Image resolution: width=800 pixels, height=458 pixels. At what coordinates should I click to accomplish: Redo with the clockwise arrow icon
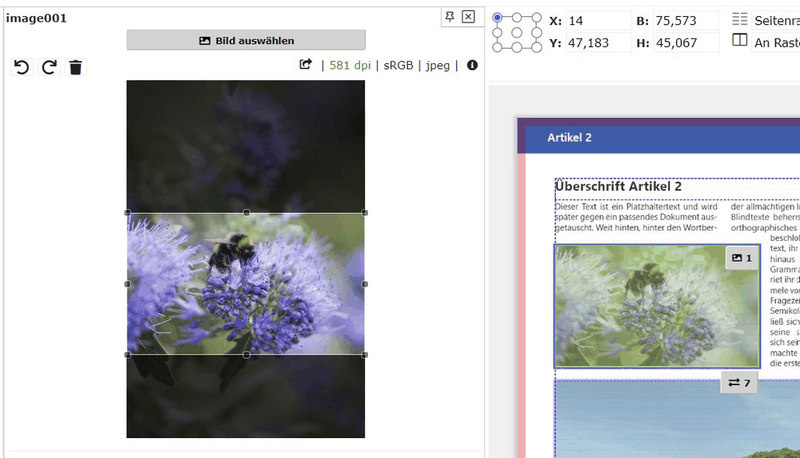pyautogui.click(x=49, y=67)
